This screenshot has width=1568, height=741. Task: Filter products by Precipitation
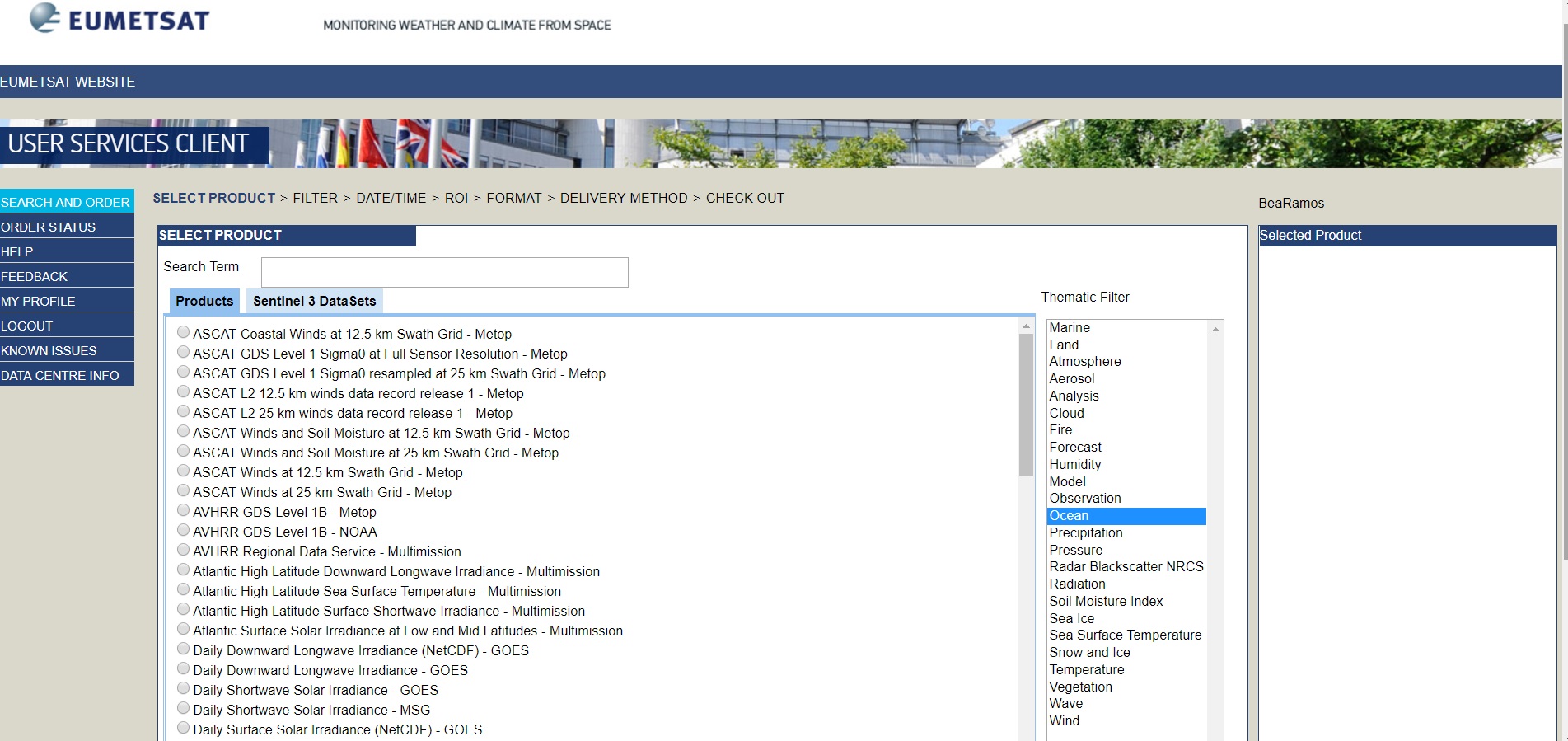[1126, 532]
